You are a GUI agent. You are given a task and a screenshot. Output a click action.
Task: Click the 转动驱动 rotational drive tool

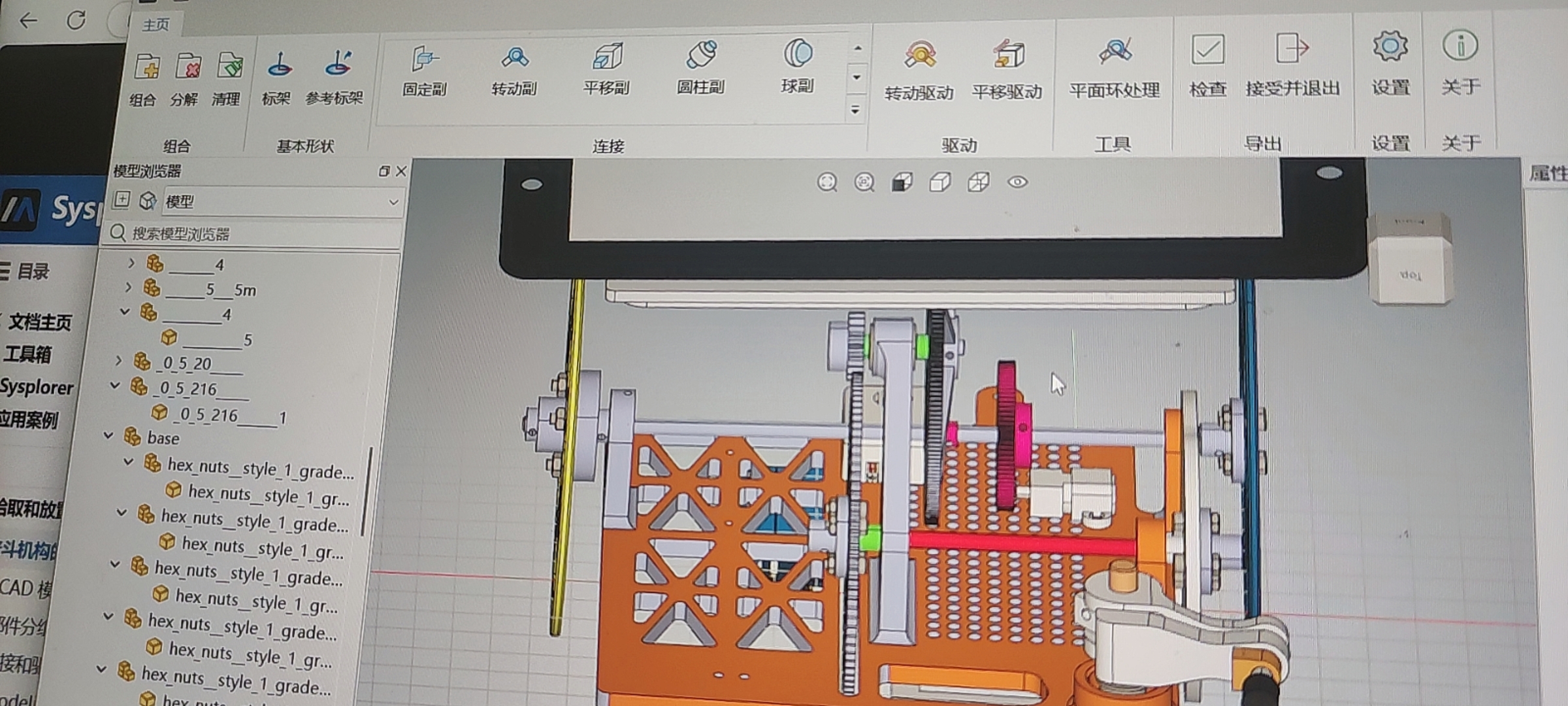coord(919,71)
